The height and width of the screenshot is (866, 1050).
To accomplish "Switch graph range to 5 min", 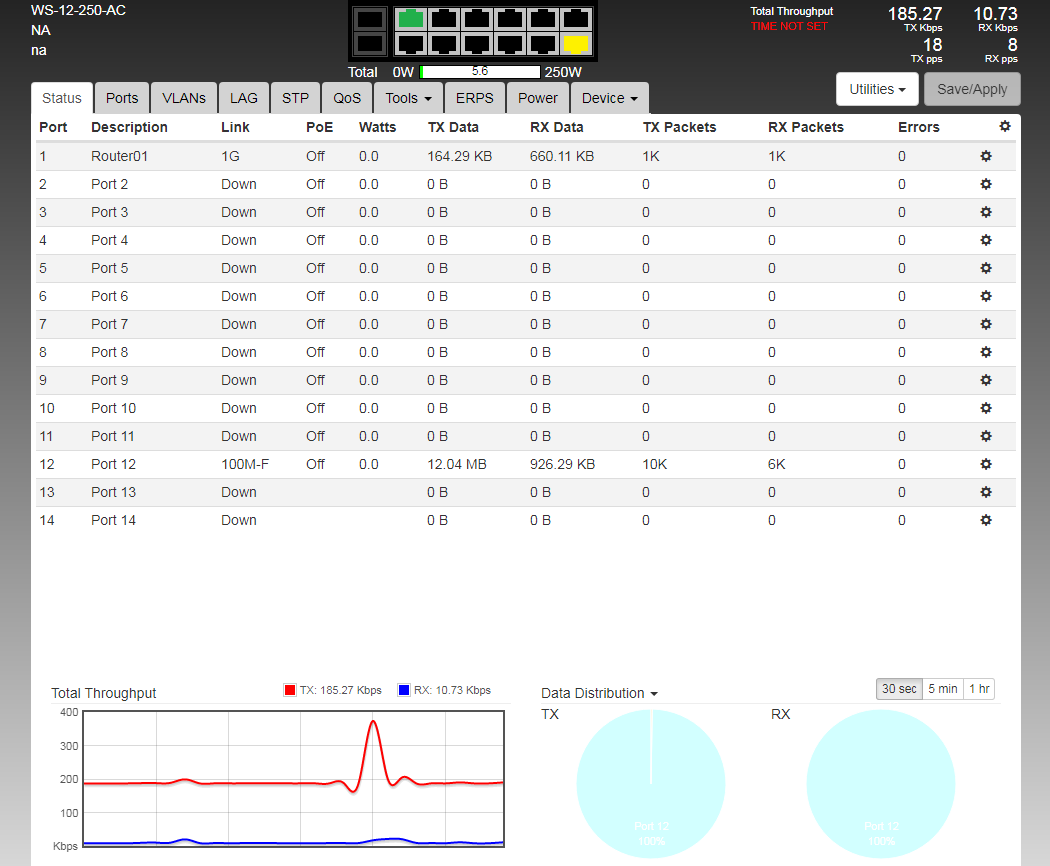I will coord(942,689).
